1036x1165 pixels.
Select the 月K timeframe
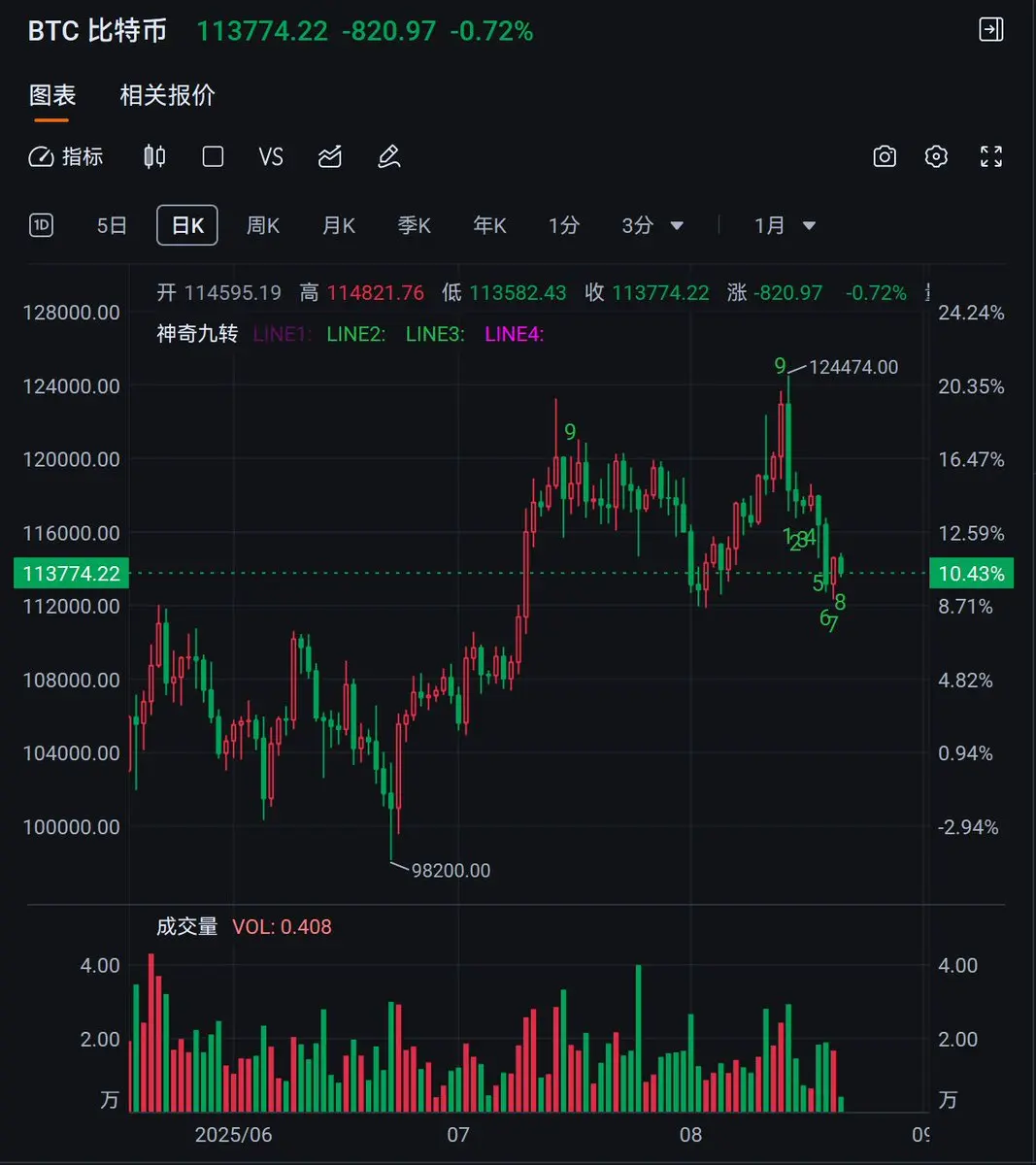pos(339,225)
